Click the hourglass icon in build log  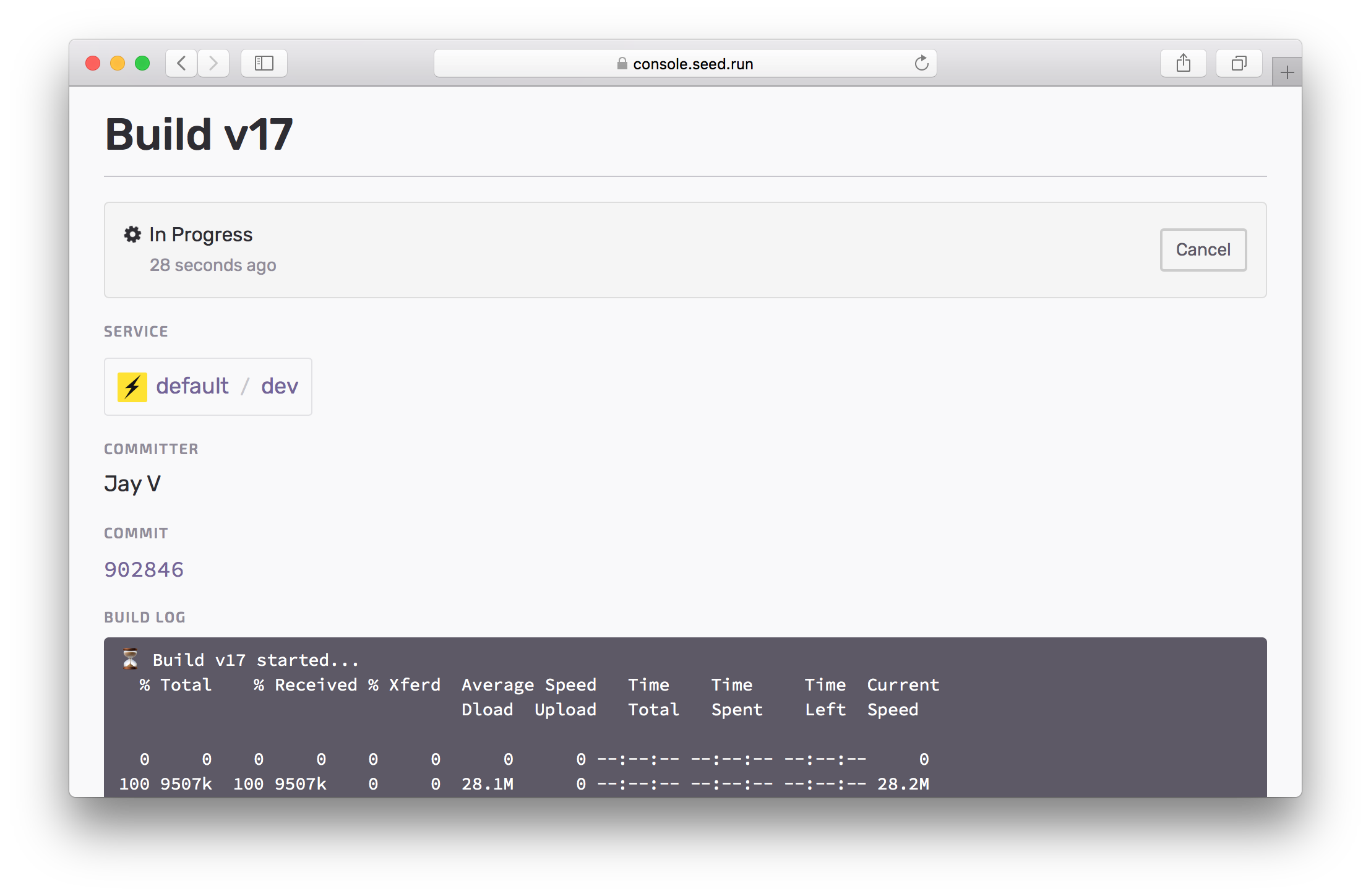pos(130,659)
